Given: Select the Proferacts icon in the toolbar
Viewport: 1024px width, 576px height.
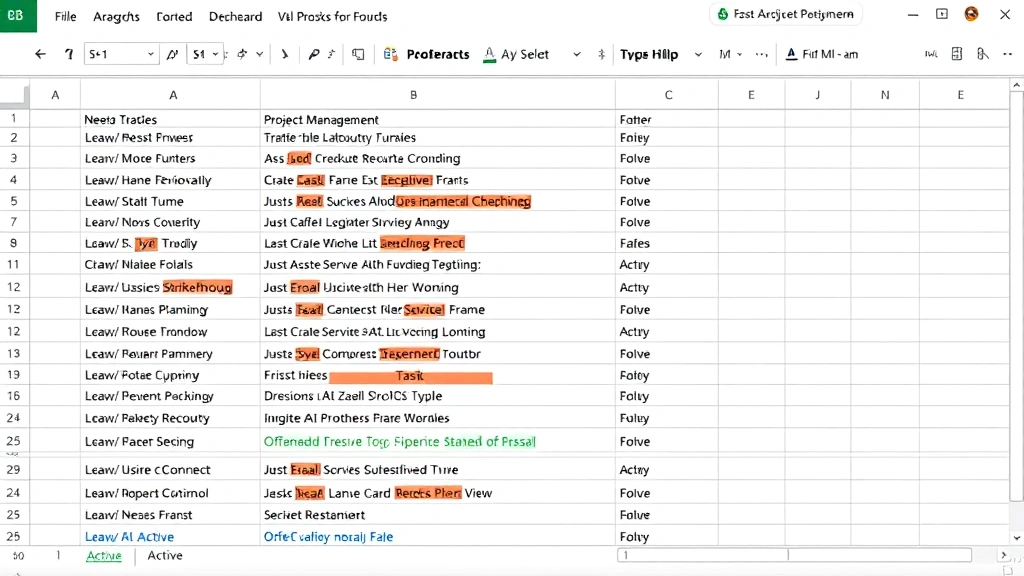Looking at the screenshot, I should [x=389, y=55].
